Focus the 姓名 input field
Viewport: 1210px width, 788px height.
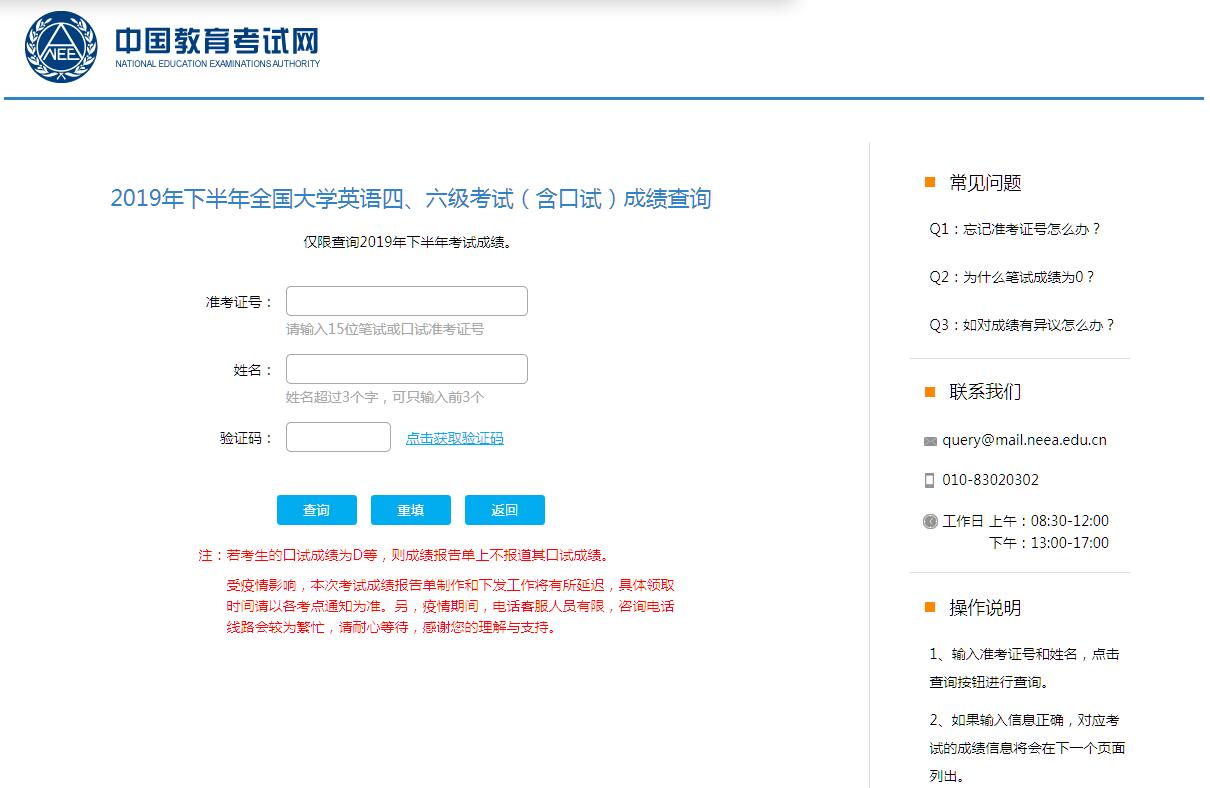click(x=406, y=369)
